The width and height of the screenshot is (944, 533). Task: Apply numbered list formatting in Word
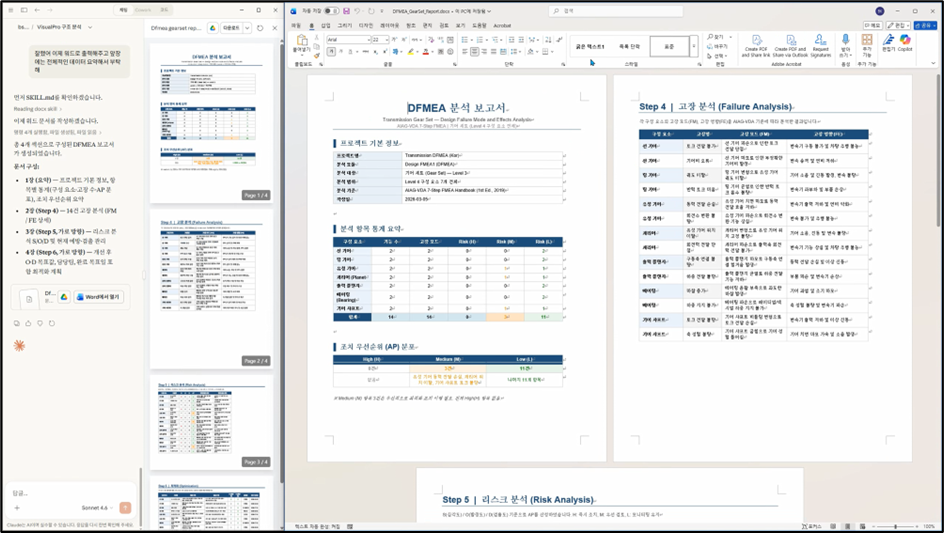[480, 40]
